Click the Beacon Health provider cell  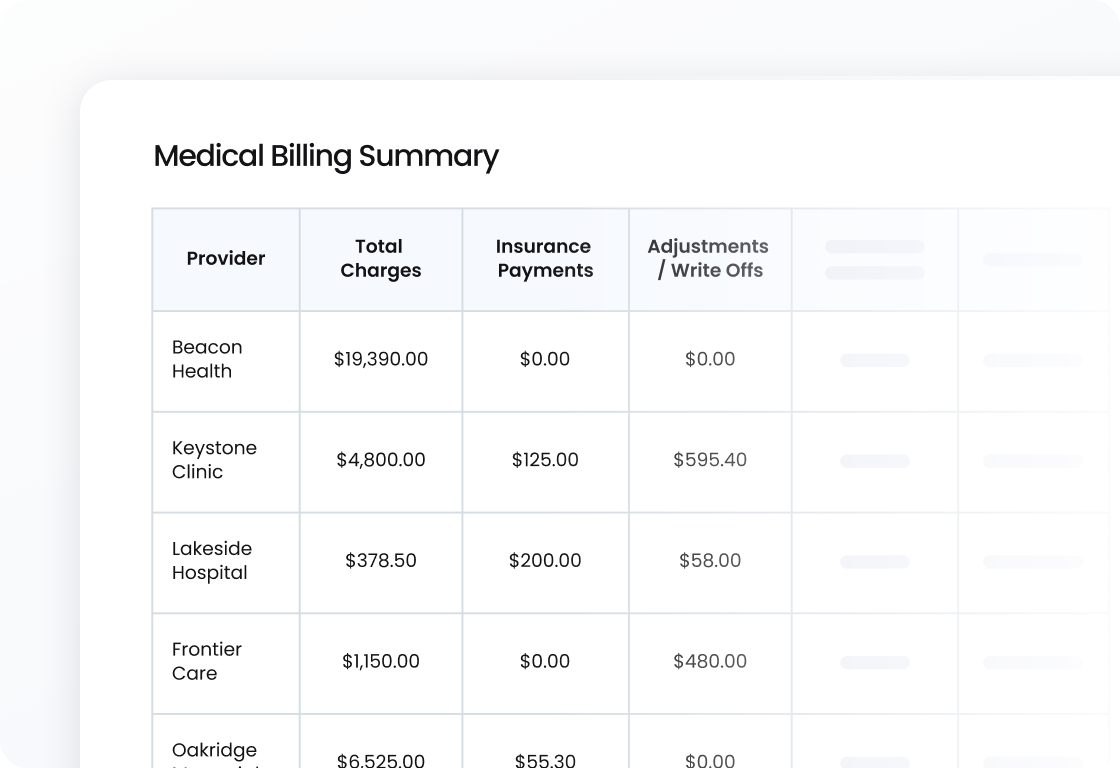pos(207,360)
